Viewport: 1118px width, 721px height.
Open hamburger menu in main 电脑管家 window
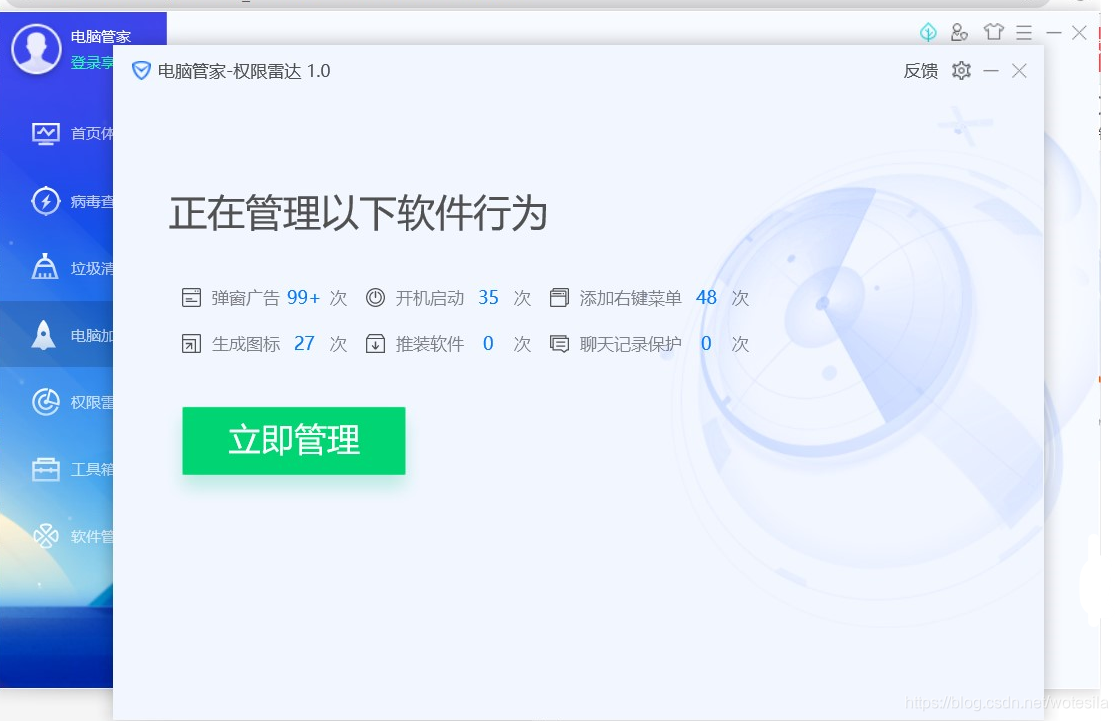point(1024,32)
